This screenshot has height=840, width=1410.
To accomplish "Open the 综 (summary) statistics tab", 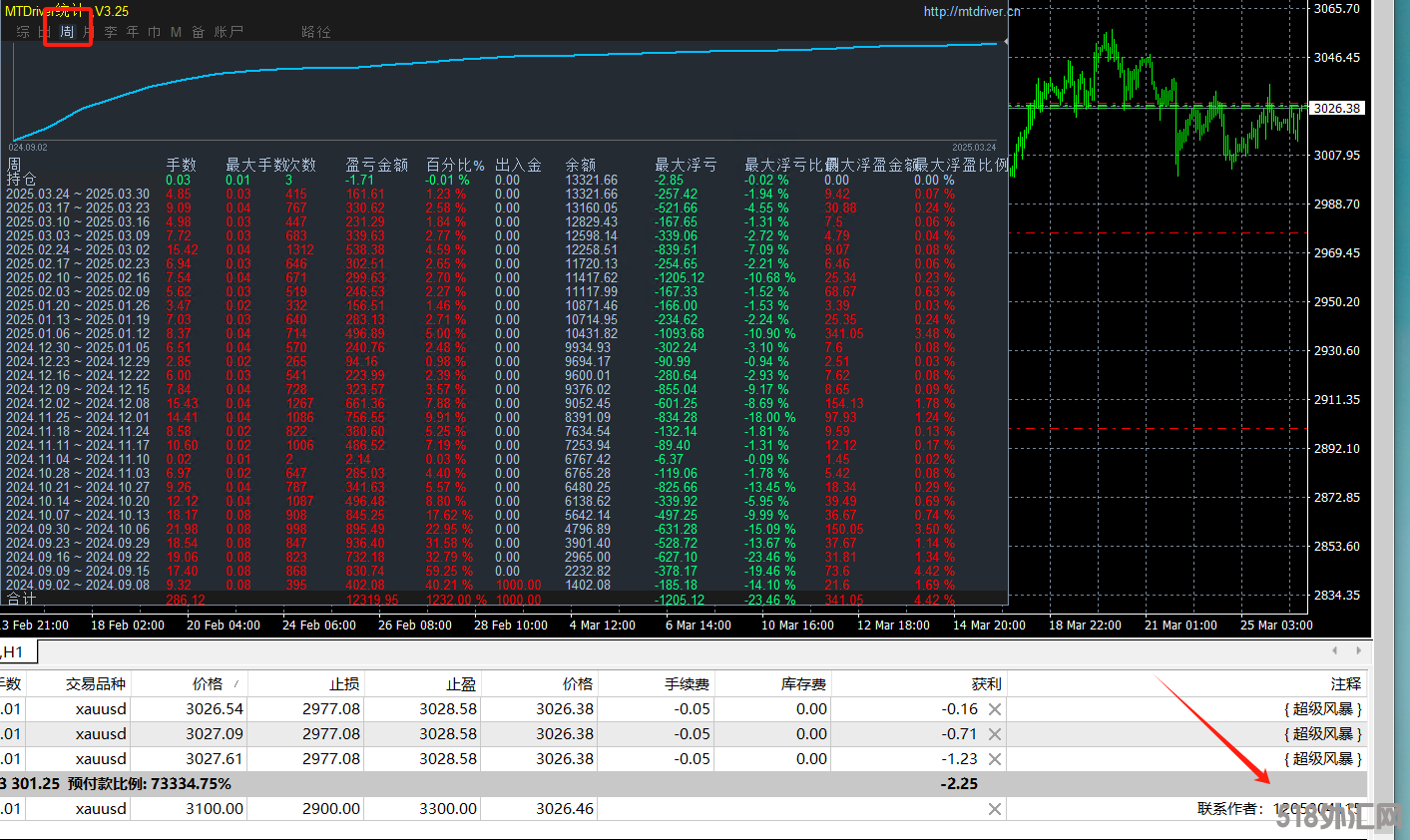I will click(x=23, y=32).
